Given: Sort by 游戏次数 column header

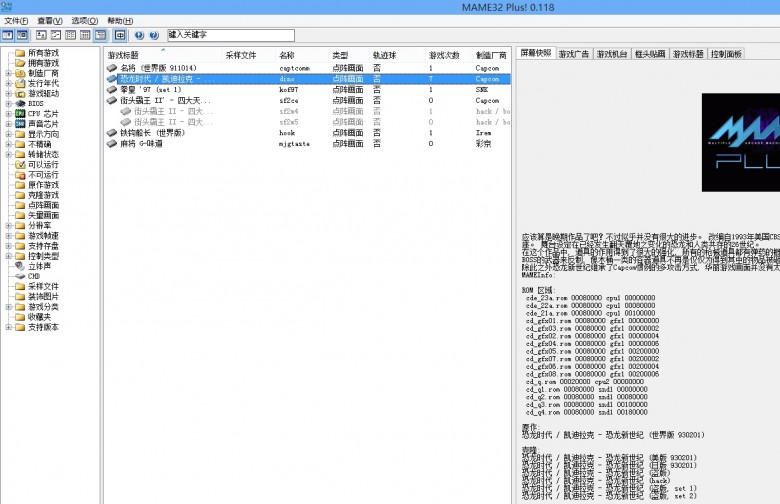Looking at the screenshot, I should 448,55.
